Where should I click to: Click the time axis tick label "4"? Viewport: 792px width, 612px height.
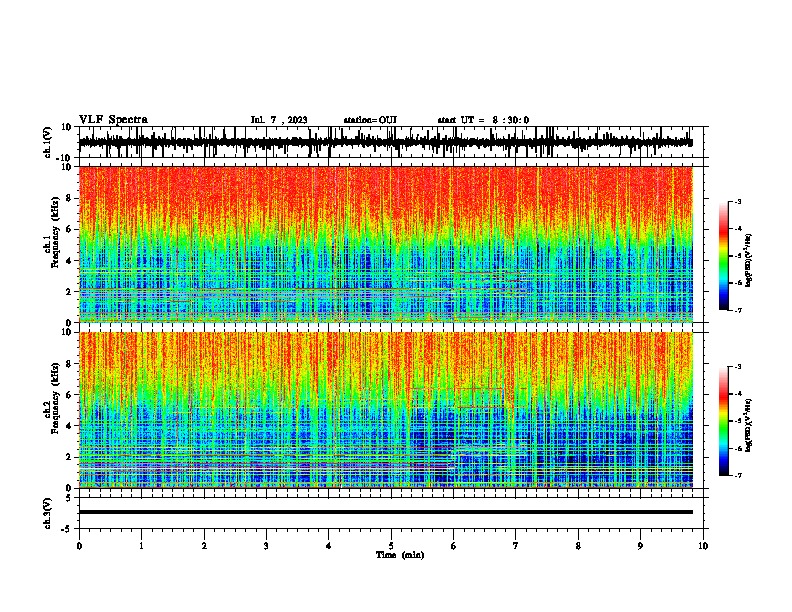pyautogui.click(x=329, y=546)
